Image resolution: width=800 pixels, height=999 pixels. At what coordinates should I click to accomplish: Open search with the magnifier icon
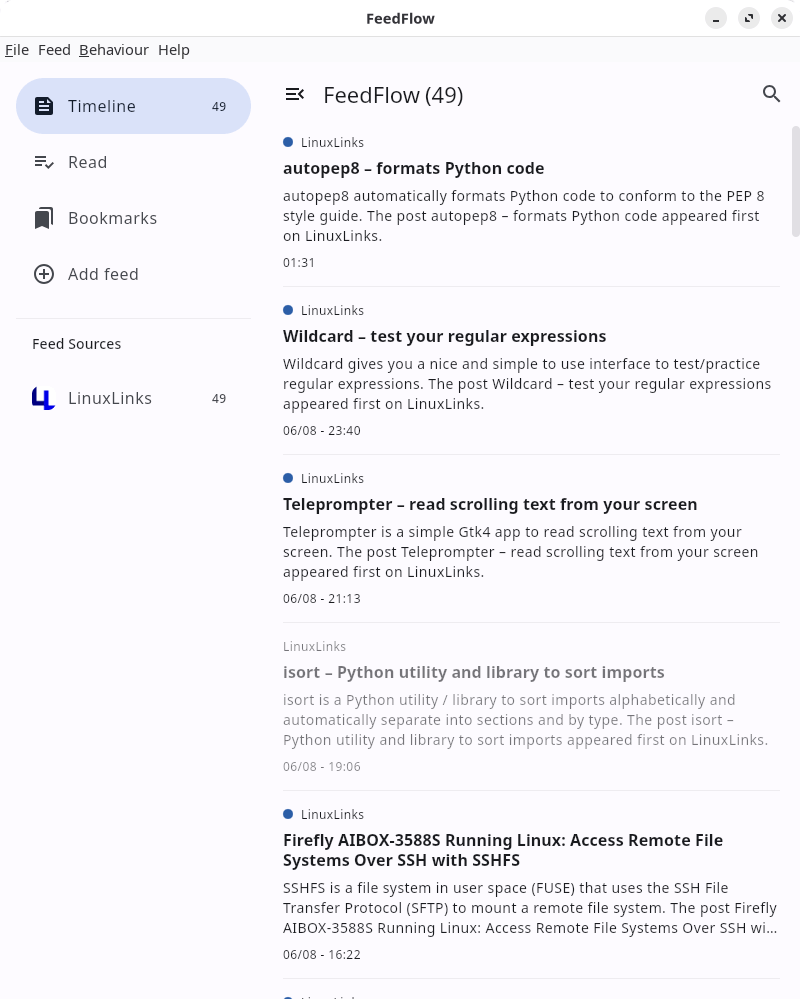pos(771,94)
